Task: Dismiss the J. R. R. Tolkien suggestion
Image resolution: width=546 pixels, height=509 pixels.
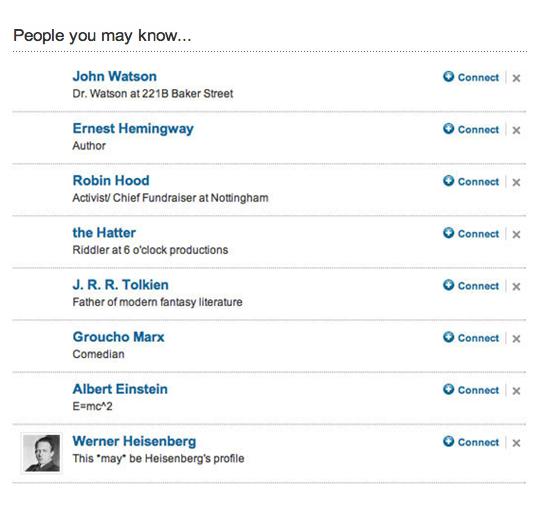Action: tap(516, 287)
